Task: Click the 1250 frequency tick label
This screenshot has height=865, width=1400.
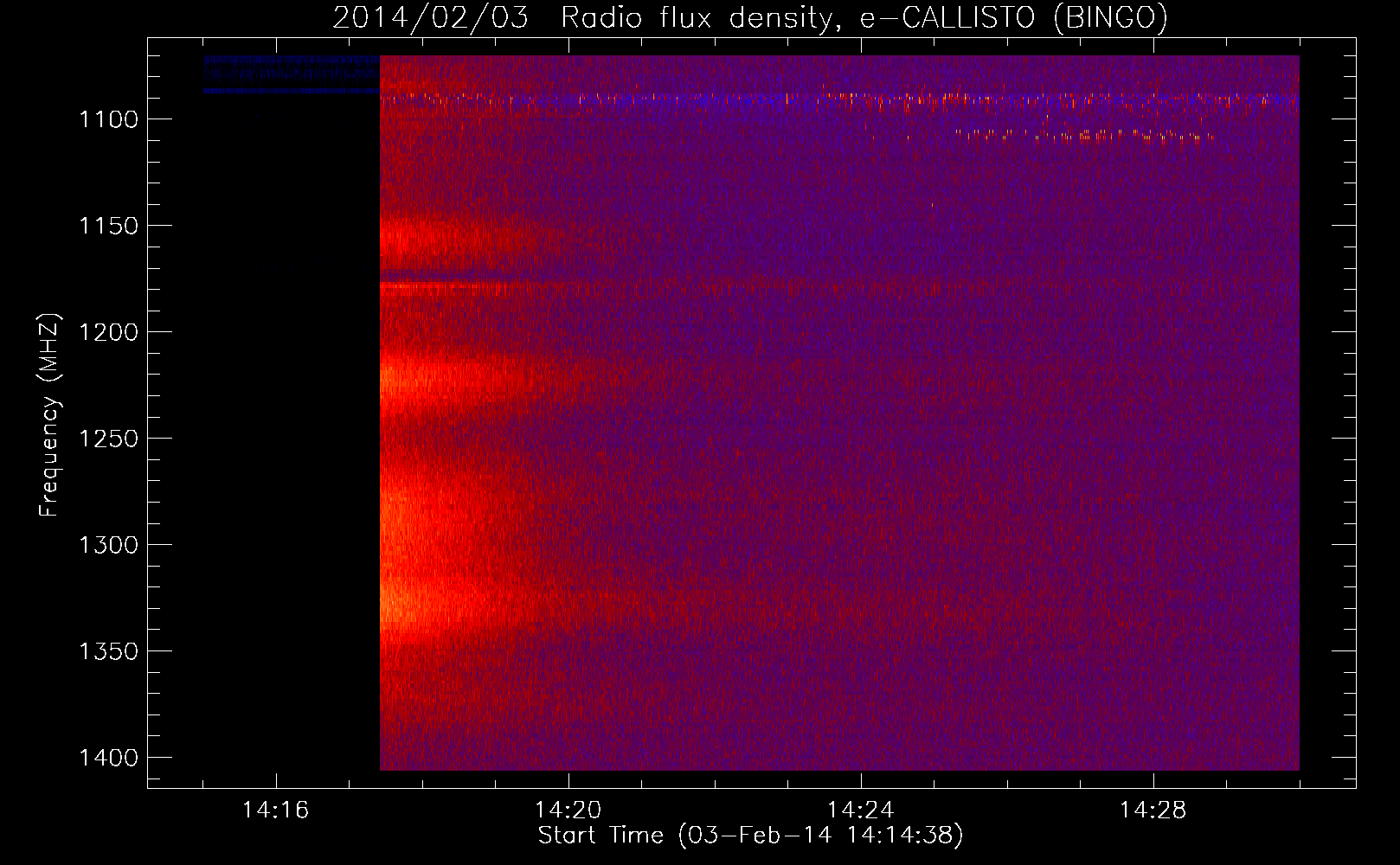Action: click(109, 439)
